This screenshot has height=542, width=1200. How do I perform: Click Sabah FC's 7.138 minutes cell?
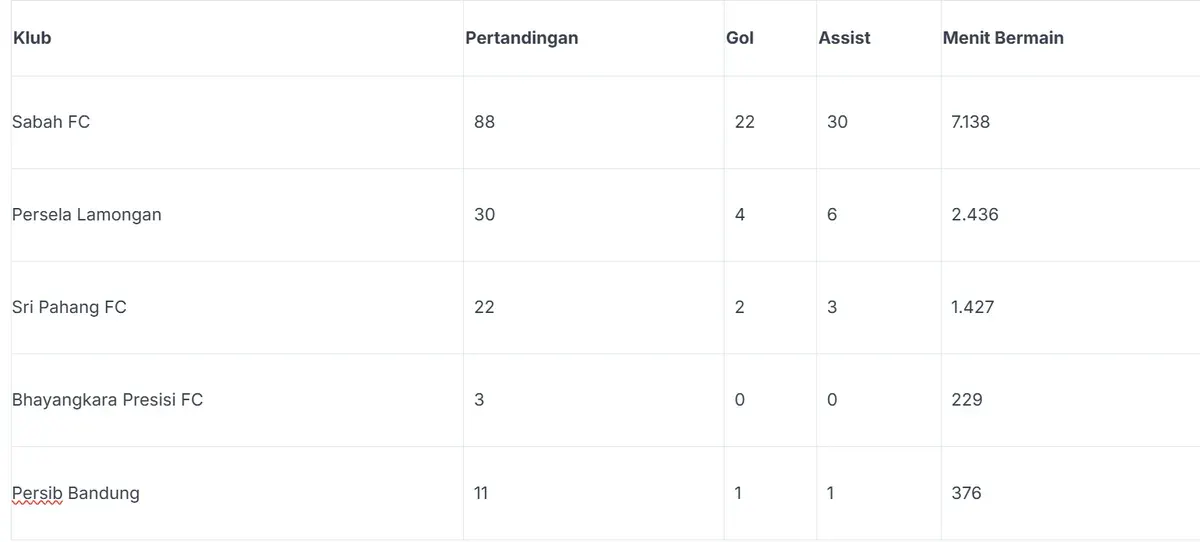[971, 122]
